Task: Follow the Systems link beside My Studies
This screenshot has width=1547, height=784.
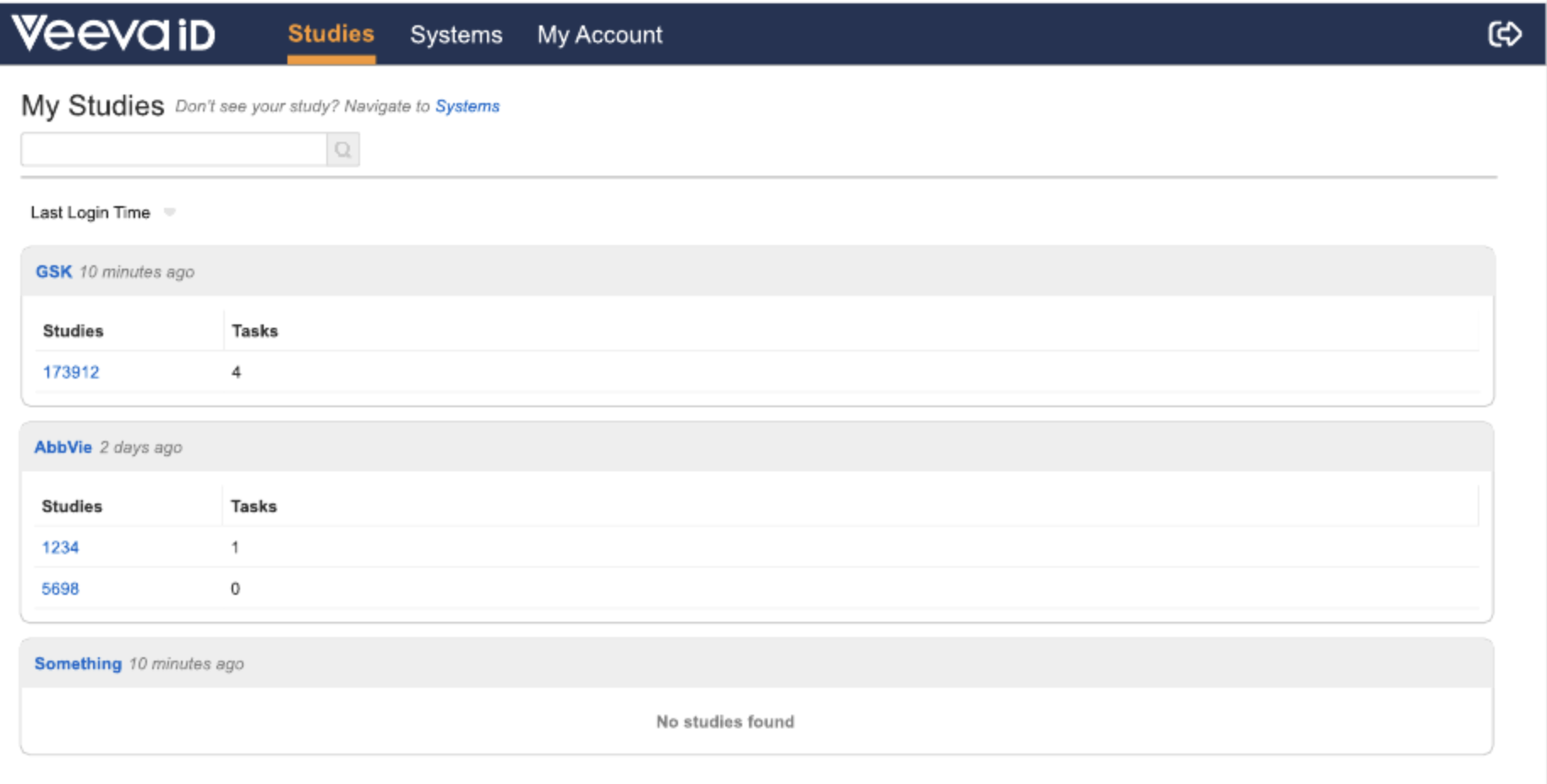Action: [x=467, y=106]
